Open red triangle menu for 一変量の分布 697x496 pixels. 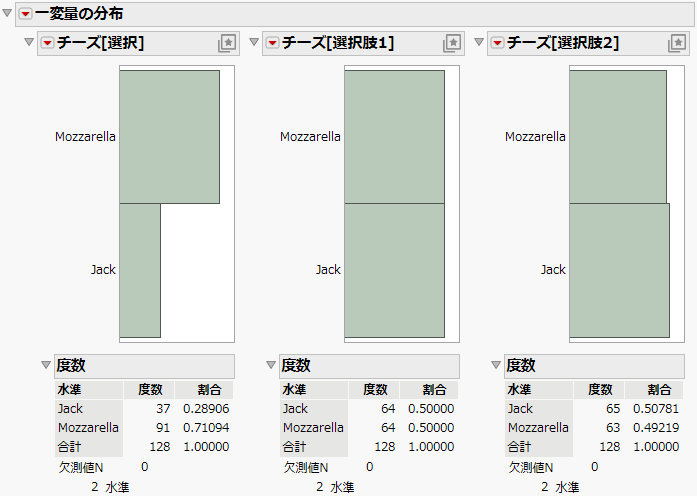[25, 14]
